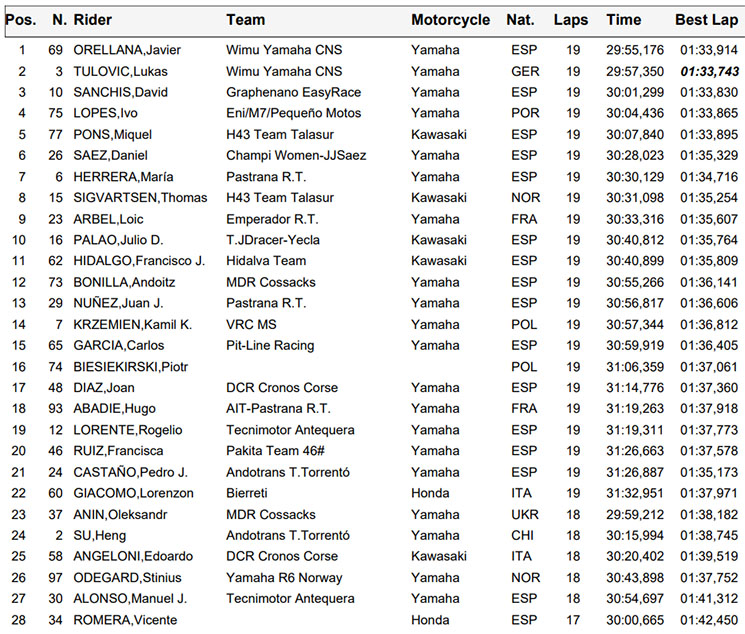Click the 'Motorcycle' column header
Viewport: 745px width, 634px height.
click(450, 20)
